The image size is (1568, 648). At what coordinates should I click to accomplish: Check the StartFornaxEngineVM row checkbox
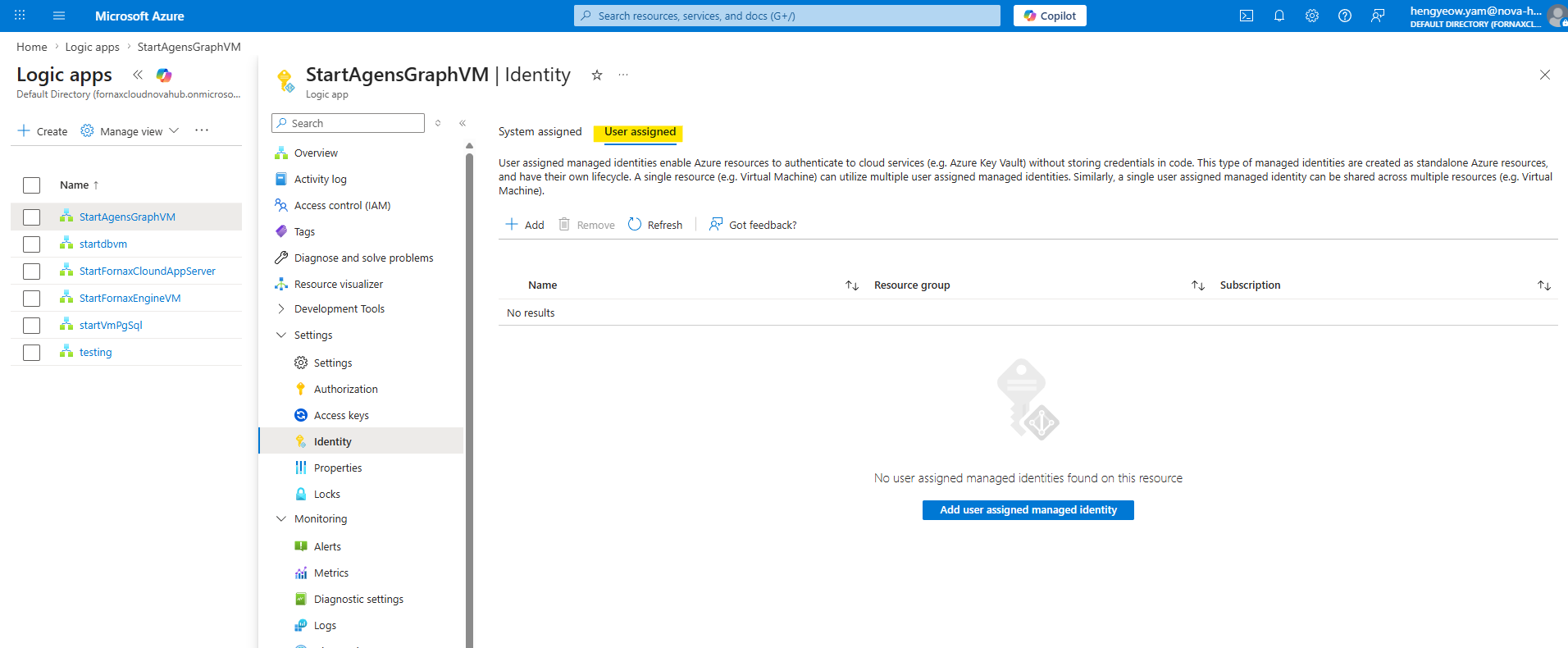point(31,299)
